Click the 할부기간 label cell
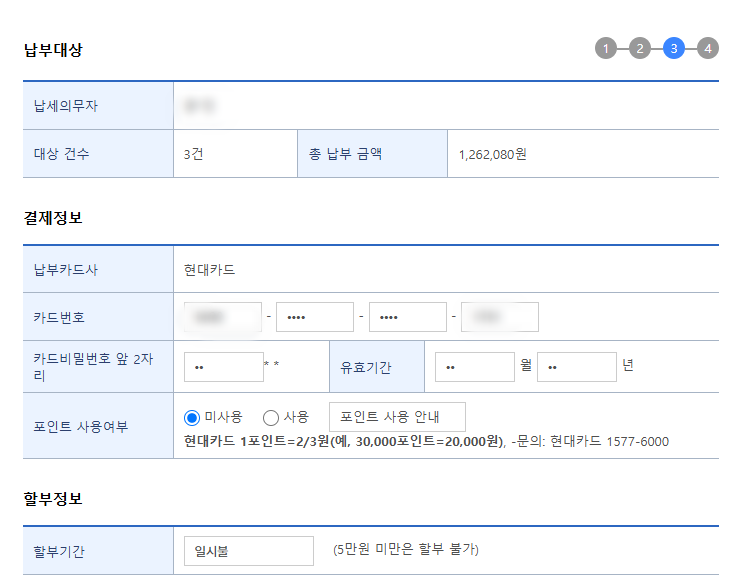 [98, 551]
